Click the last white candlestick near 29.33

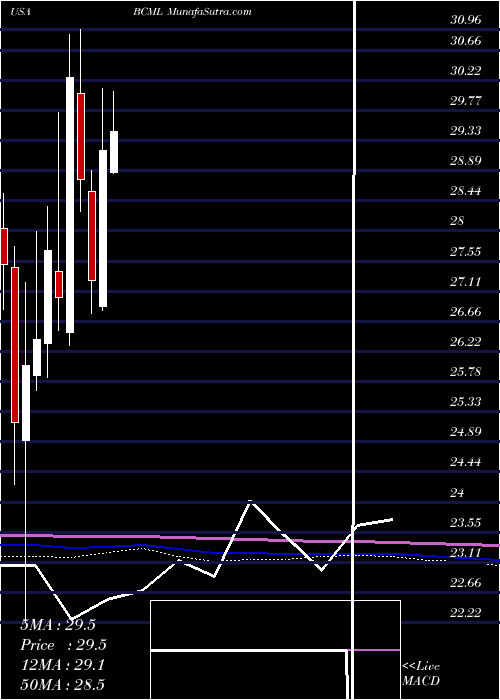pos(114,152)
